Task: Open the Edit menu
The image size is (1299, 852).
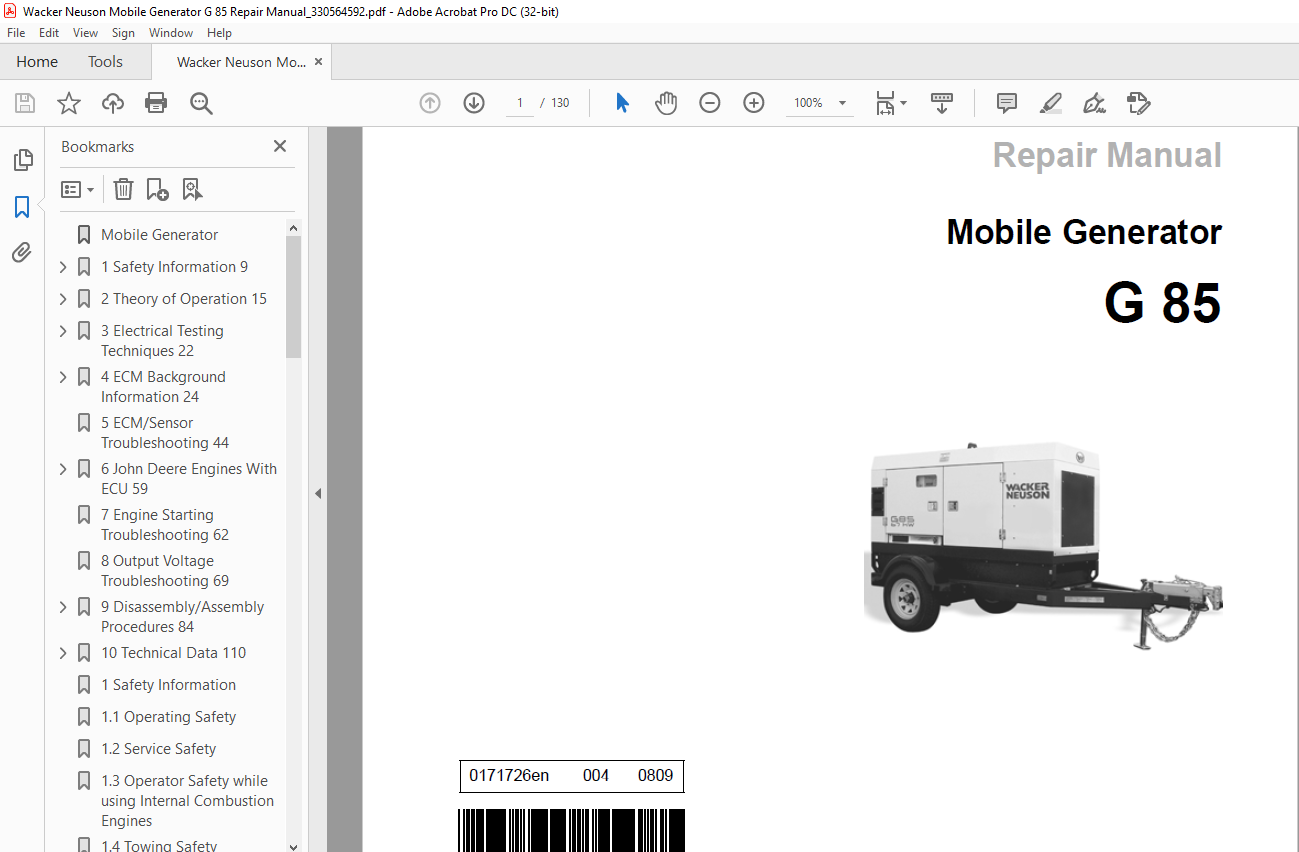Action: (49, 33)
